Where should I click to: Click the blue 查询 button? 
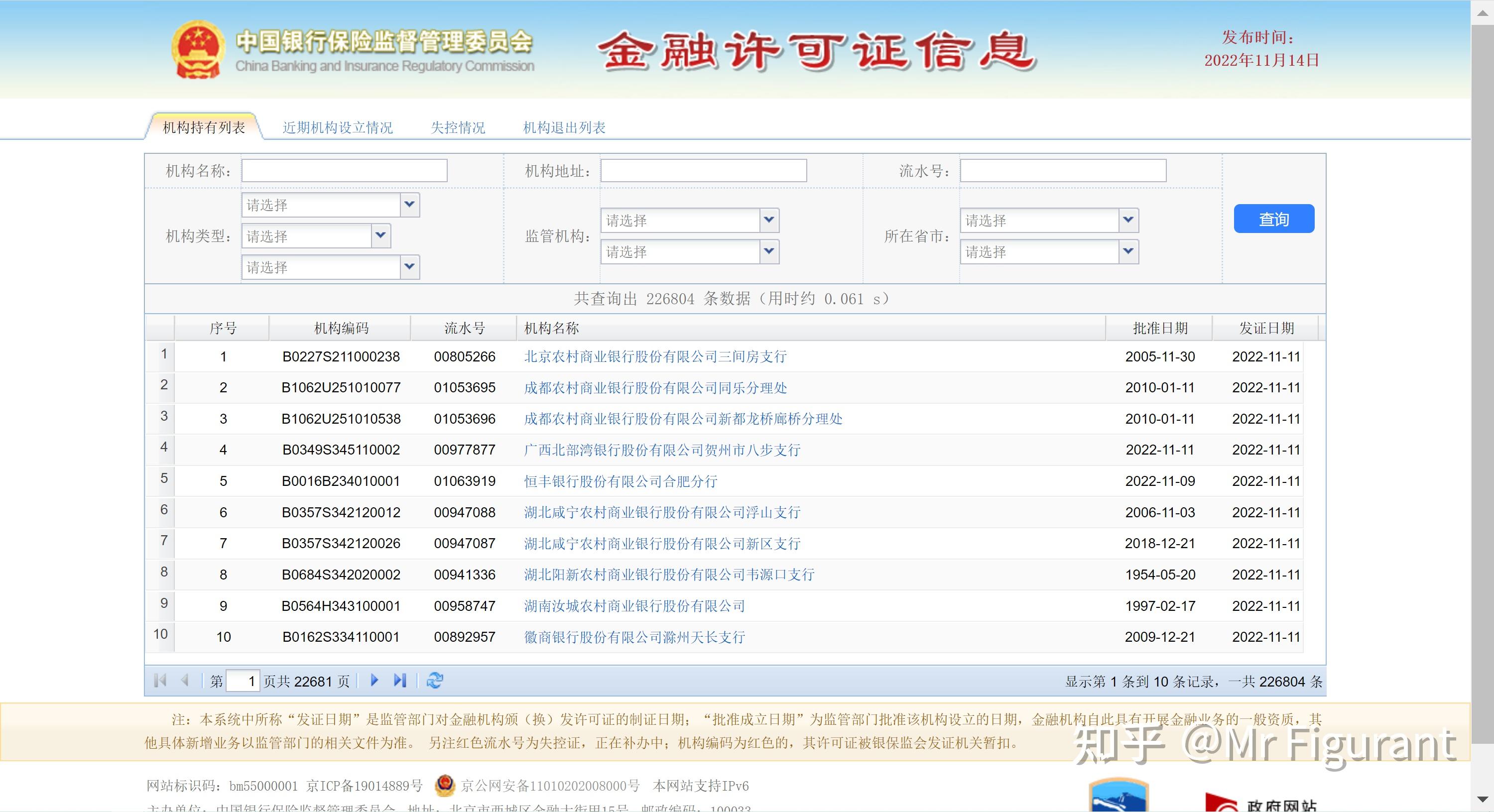pos(1273,219)
